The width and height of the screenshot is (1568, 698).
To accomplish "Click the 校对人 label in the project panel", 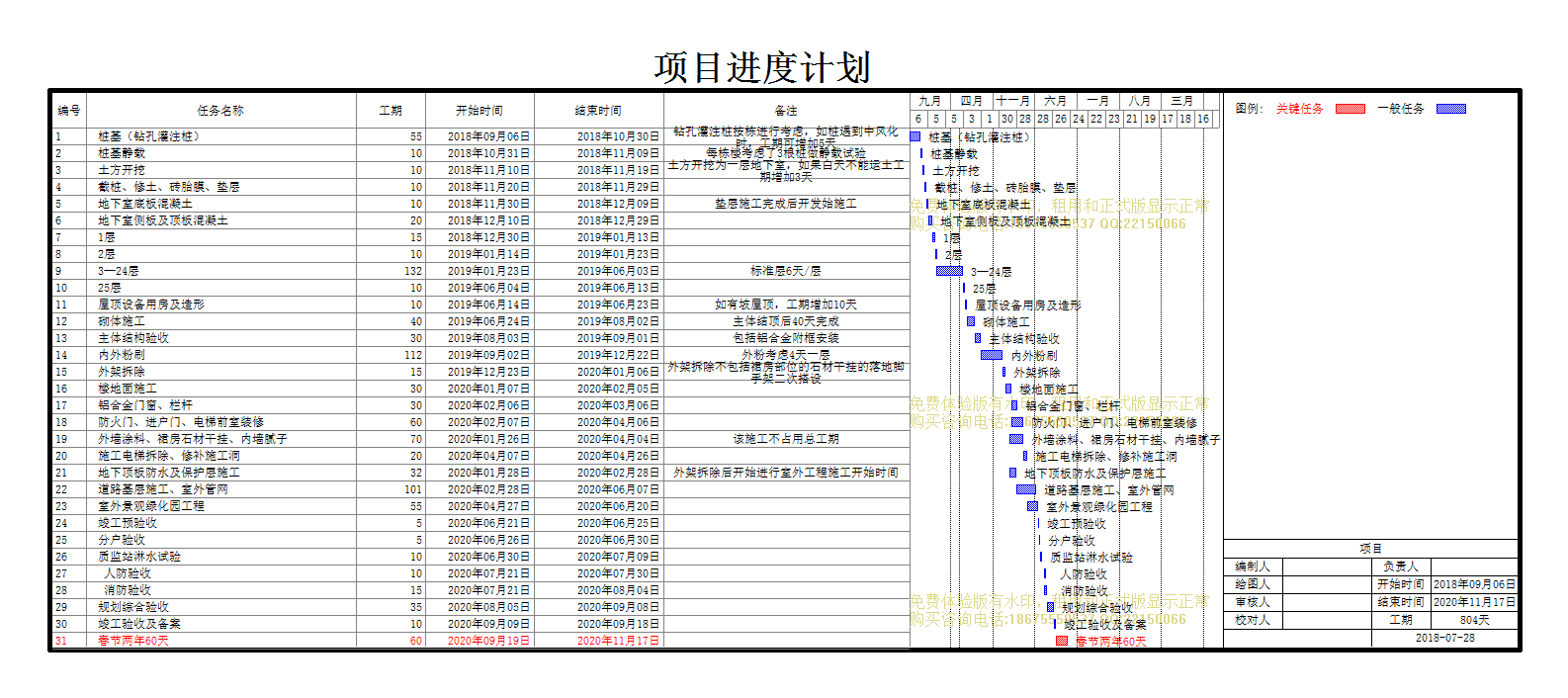I will click(x=1253, y=620).
